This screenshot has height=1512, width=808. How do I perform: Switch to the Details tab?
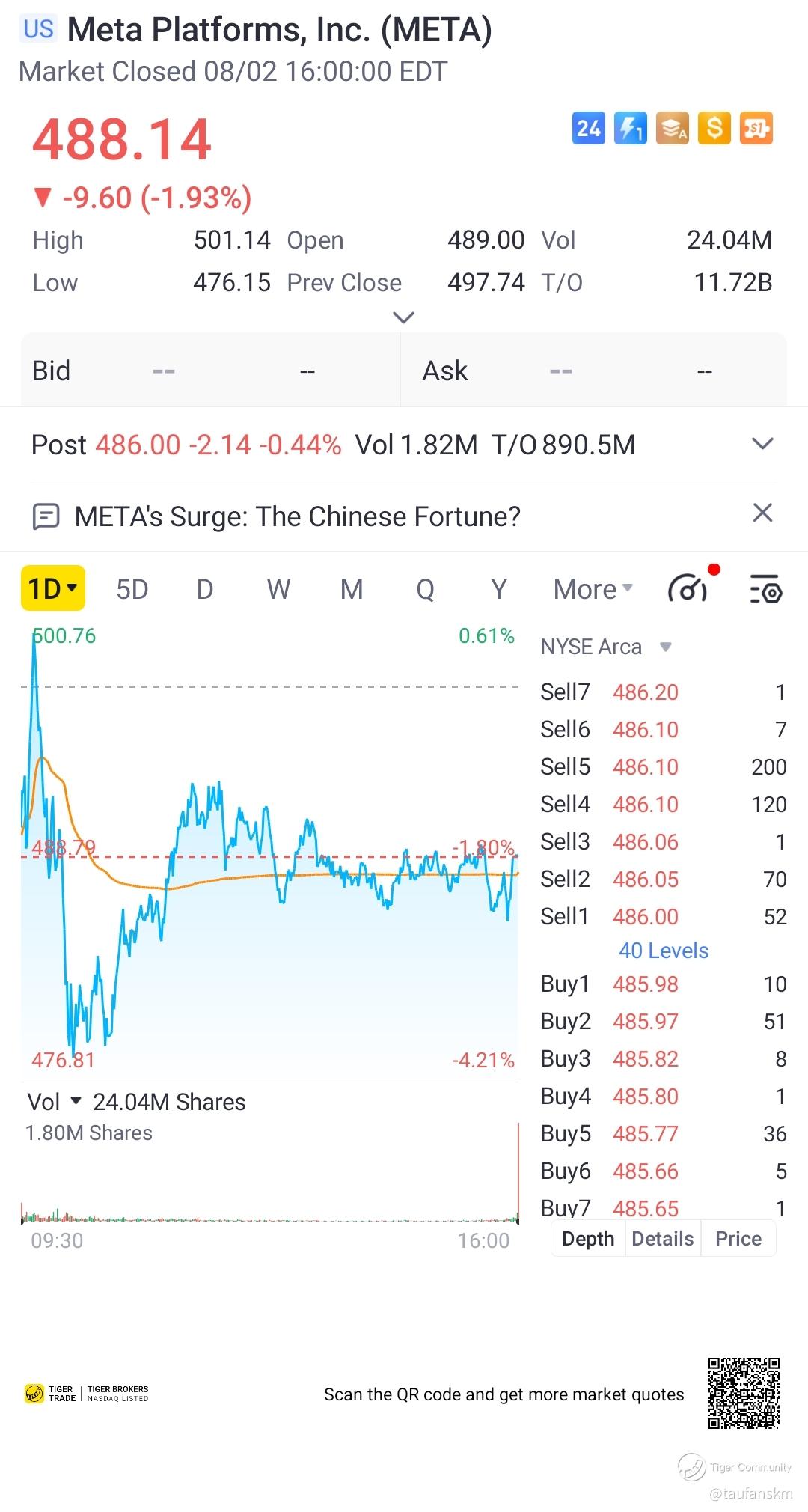click(662, 1239)
